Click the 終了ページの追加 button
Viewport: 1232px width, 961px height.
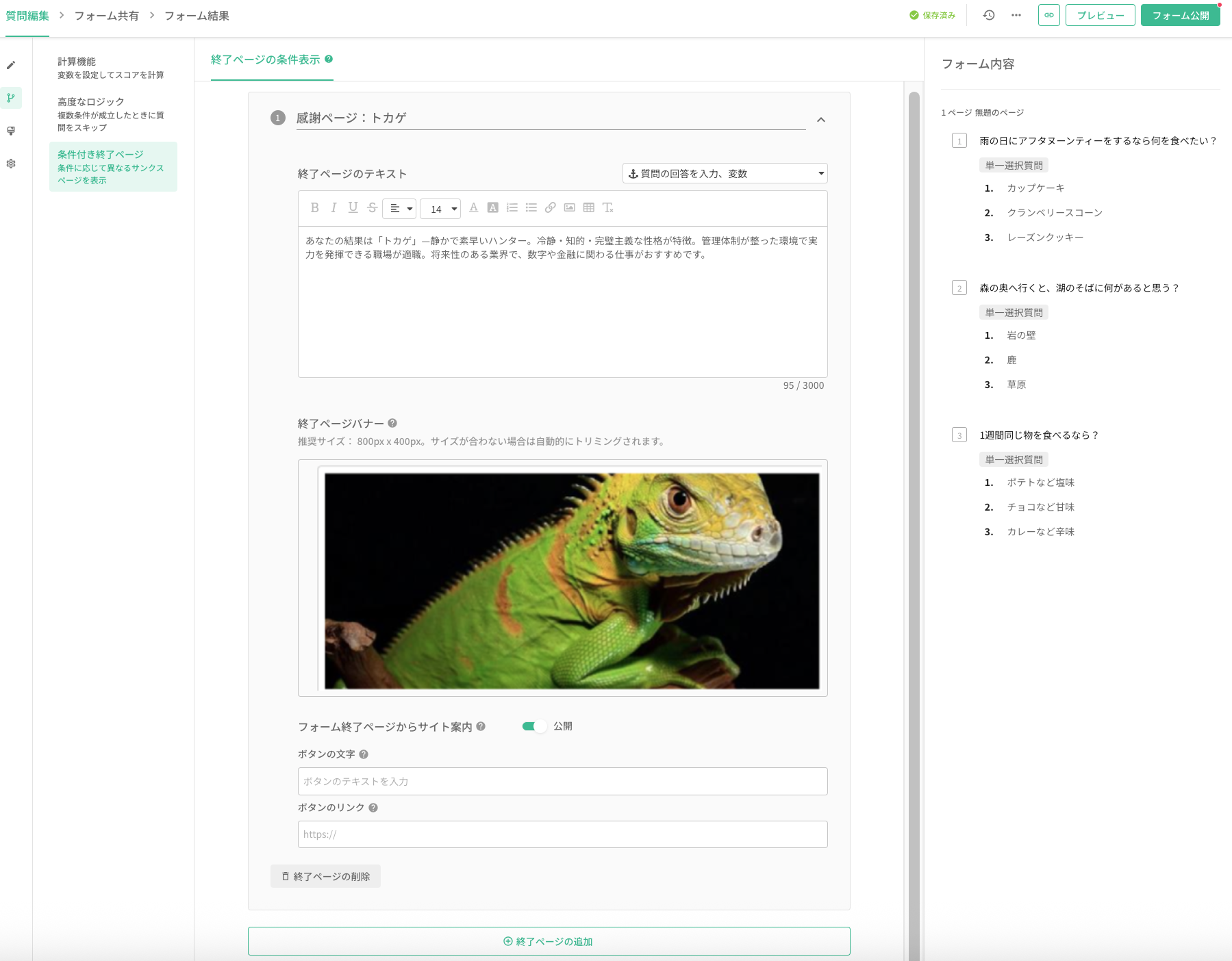pos(549,941)
